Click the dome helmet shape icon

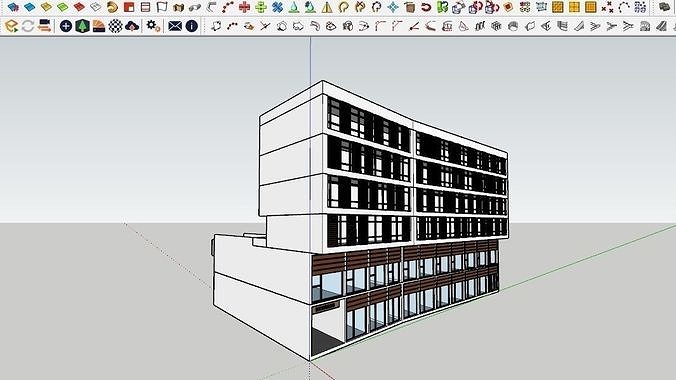[513, 26]
